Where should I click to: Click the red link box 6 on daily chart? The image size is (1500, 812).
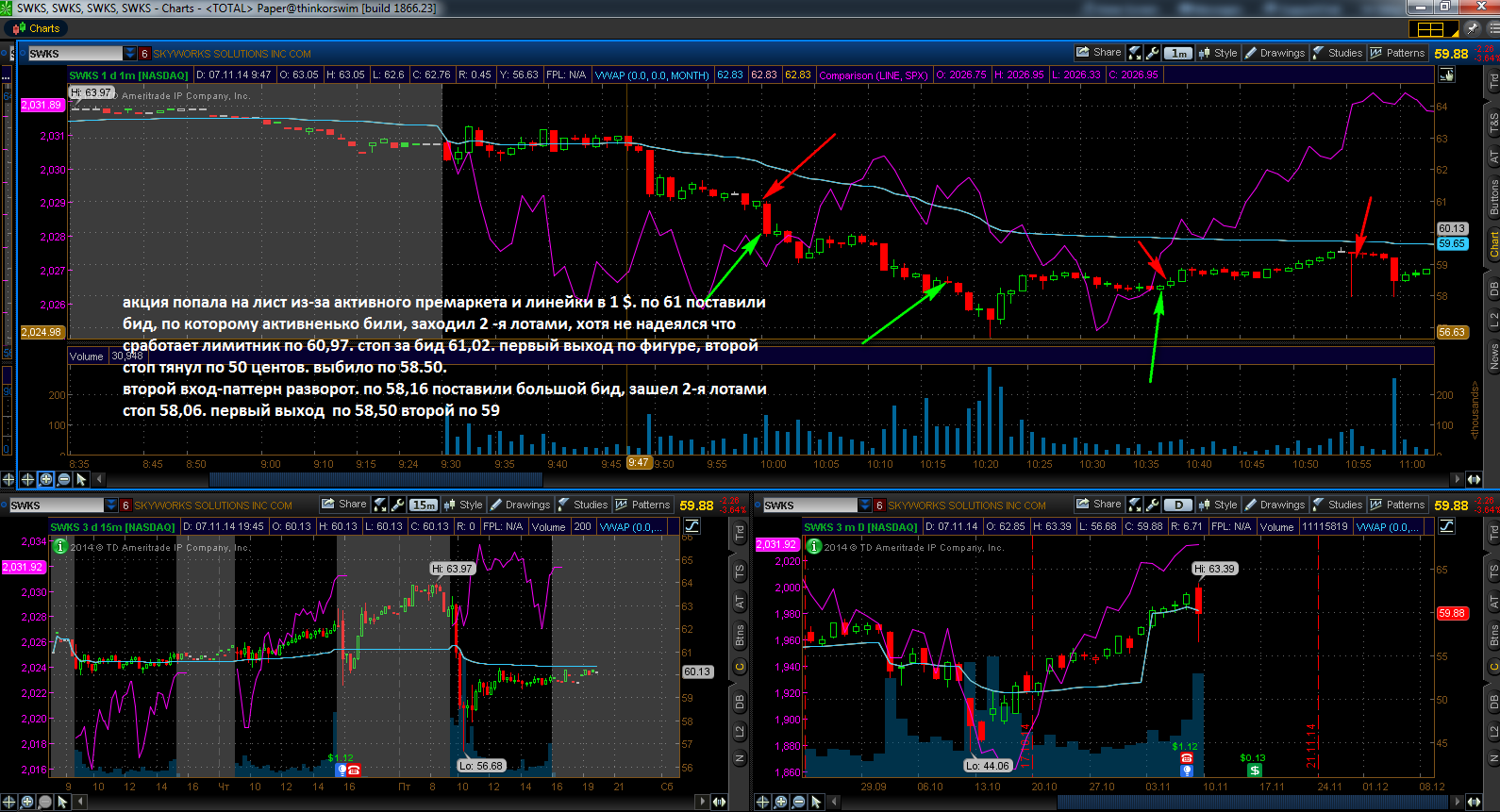coord(879,505)
